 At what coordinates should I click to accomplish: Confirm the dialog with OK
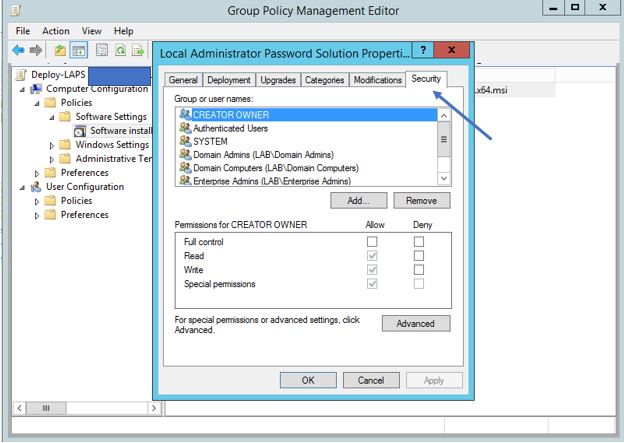(x=308, y=381)
